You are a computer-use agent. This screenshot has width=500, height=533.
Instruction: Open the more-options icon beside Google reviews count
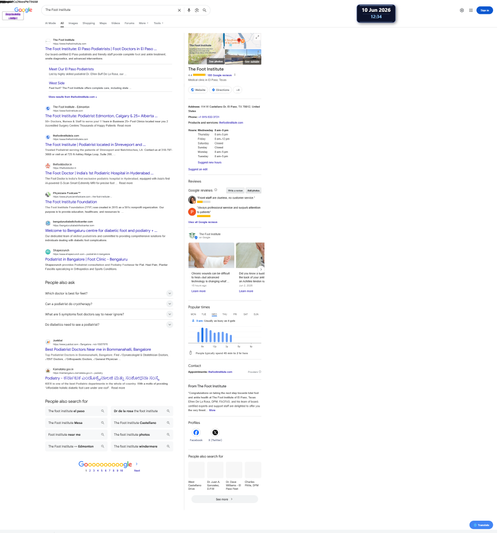(x=235, y=75)
